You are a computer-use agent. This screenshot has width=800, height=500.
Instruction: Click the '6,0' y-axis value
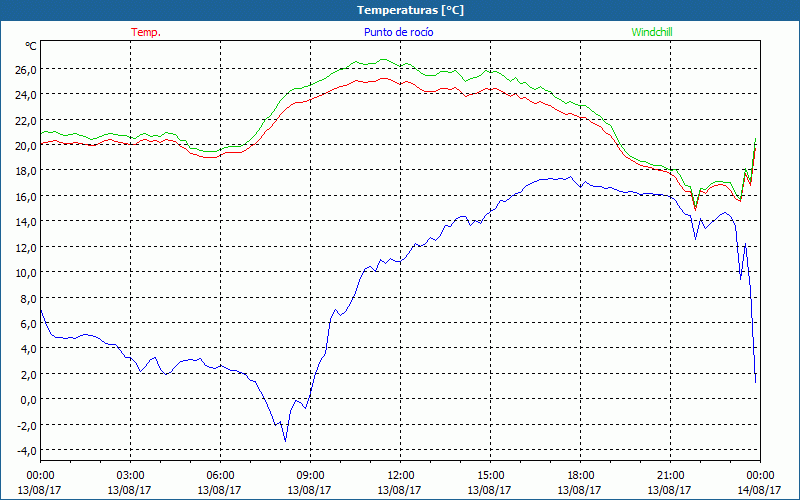point(29,323)
